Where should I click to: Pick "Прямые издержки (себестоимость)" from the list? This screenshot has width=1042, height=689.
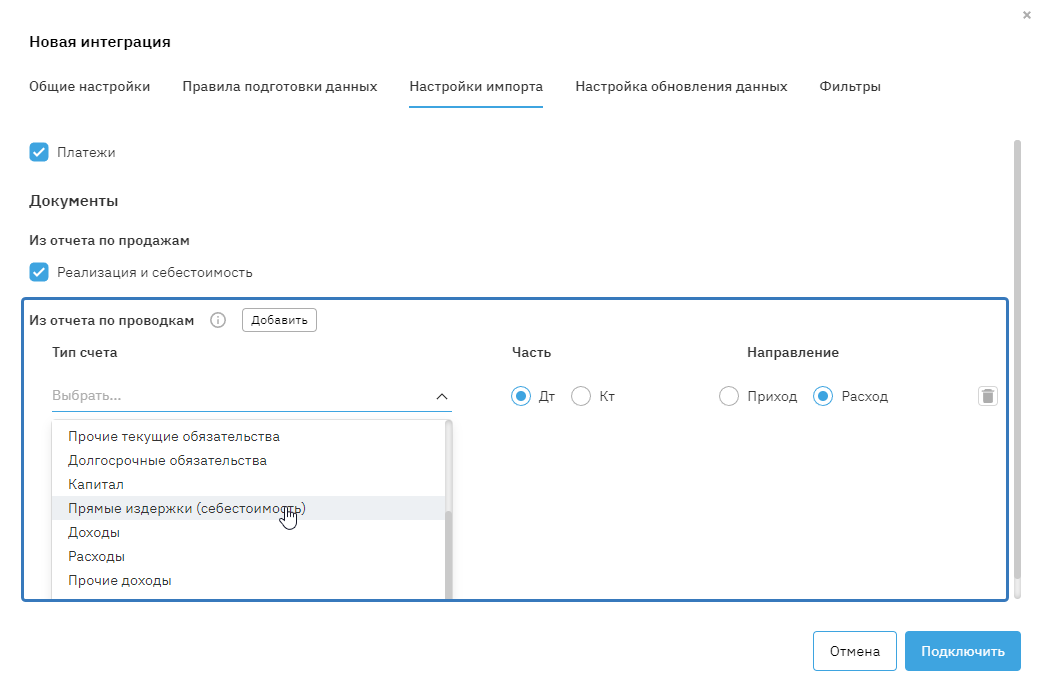click(186, 508)
